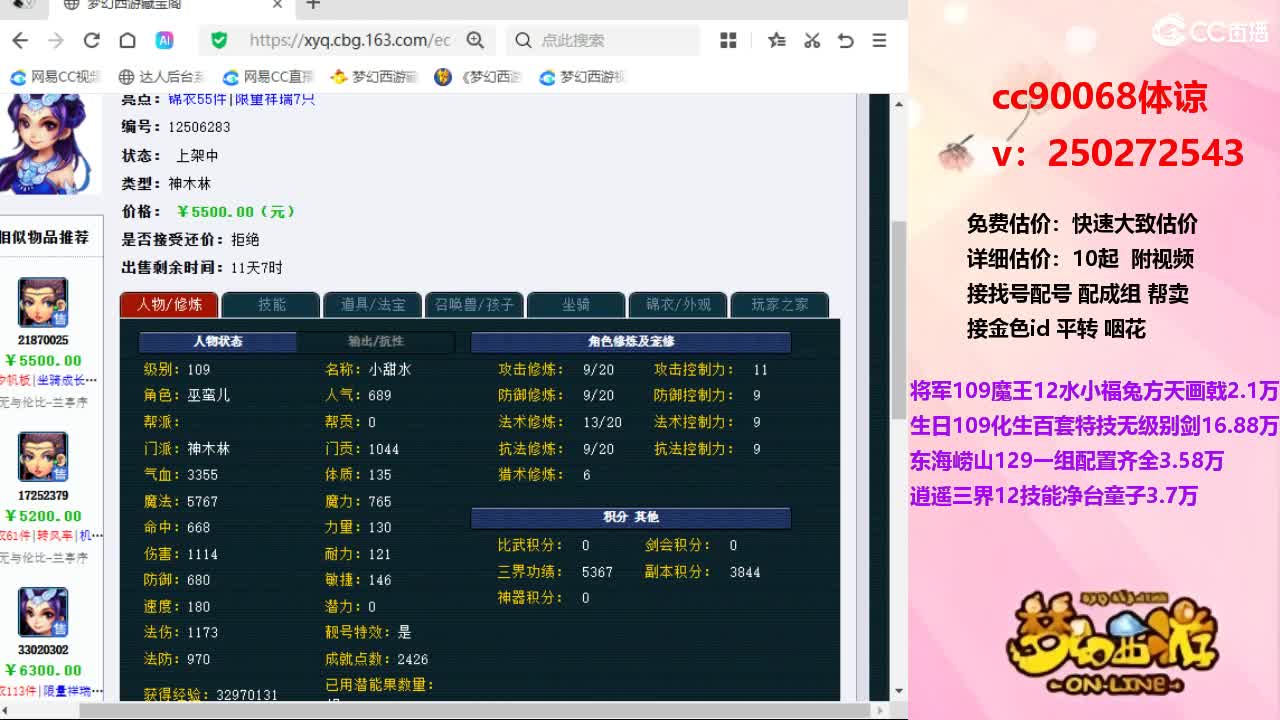Go back to the previous page
Viewport: 1280px width, 720px height.
click(20, 40)
